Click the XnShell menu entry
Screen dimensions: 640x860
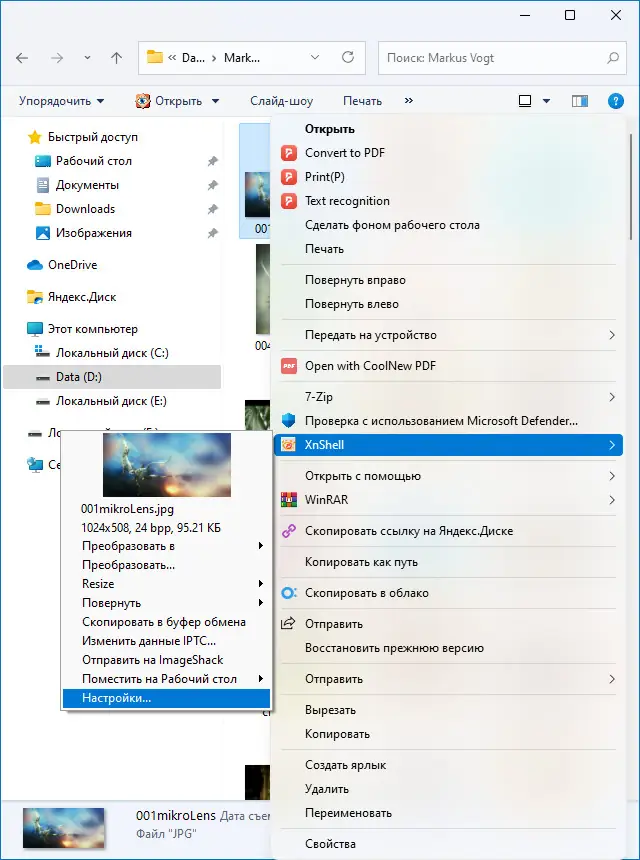coord(449,445)
